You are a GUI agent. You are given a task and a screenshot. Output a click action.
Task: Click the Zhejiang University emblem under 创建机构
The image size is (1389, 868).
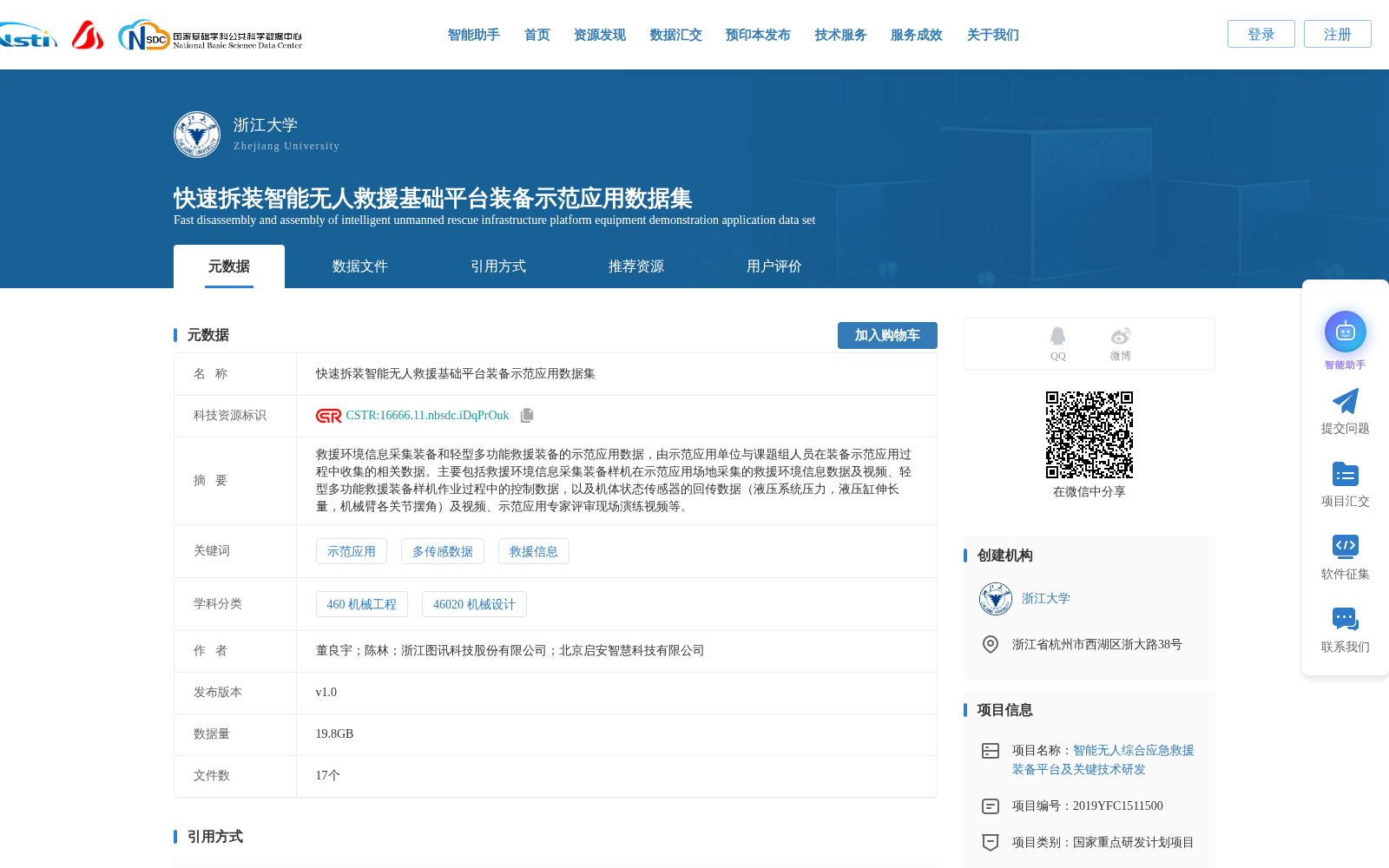996,599
